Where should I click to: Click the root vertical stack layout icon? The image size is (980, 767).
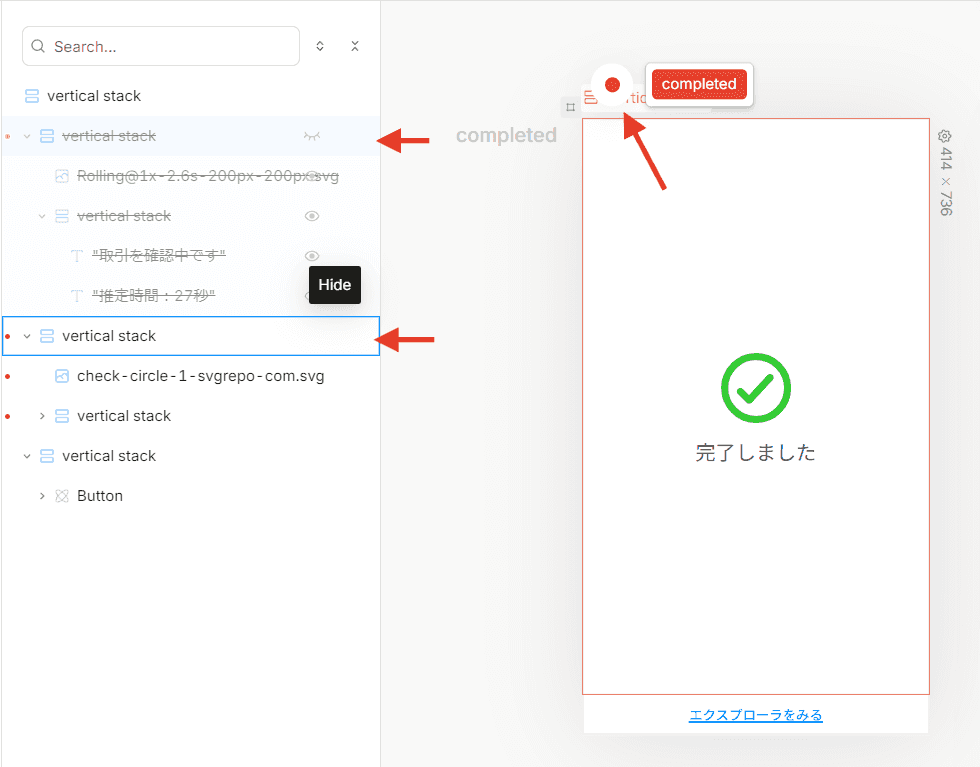pos(32,96)
